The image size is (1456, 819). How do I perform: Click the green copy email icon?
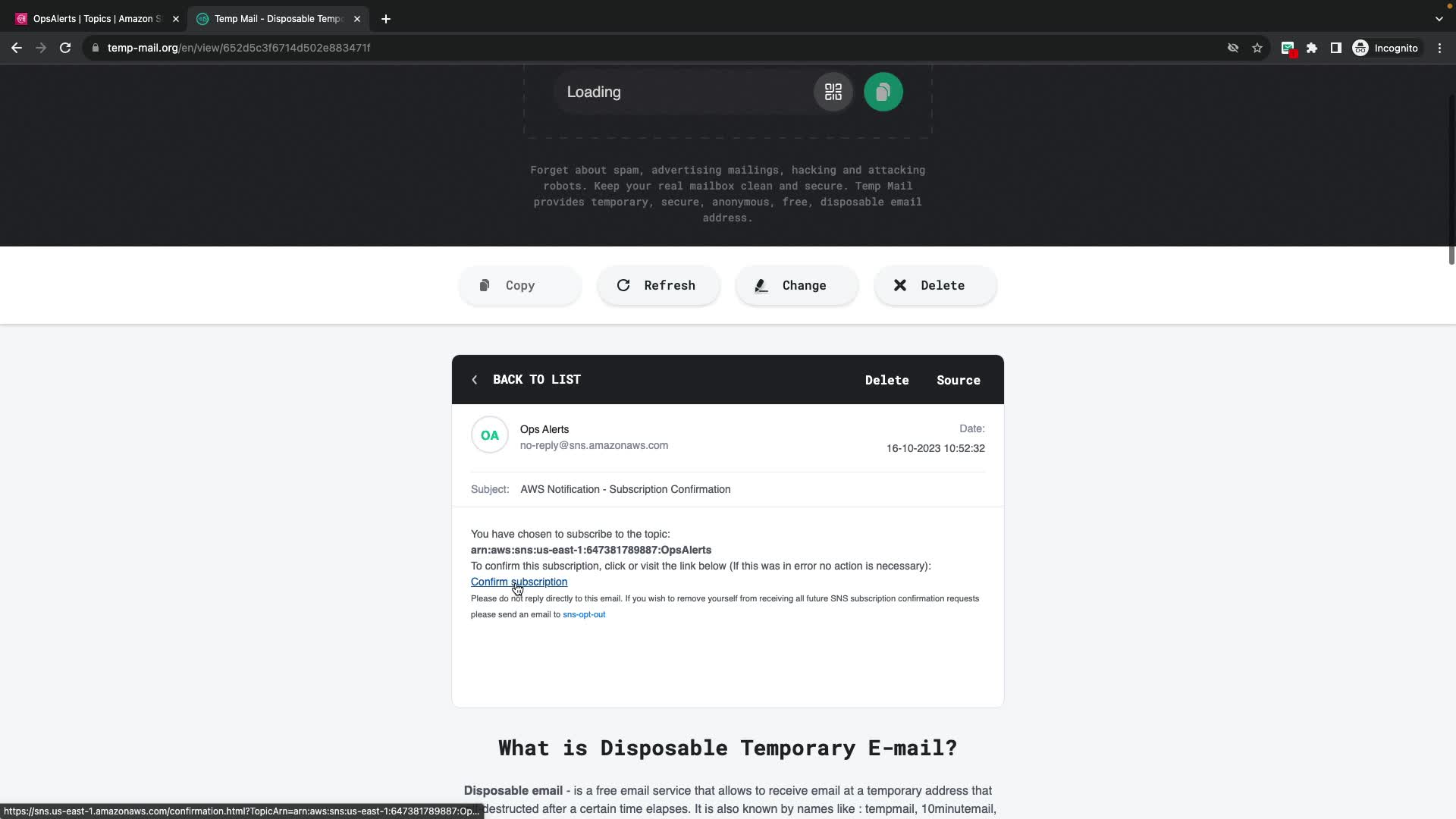tap(883, 92)
